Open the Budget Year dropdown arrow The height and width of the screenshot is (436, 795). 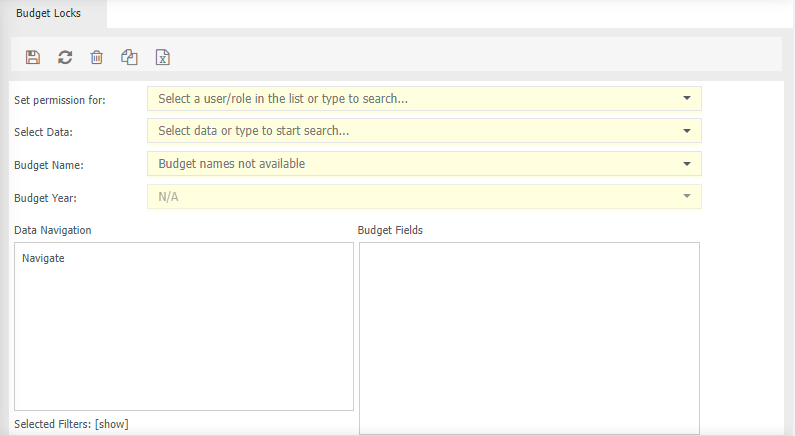tap(686, 196)
